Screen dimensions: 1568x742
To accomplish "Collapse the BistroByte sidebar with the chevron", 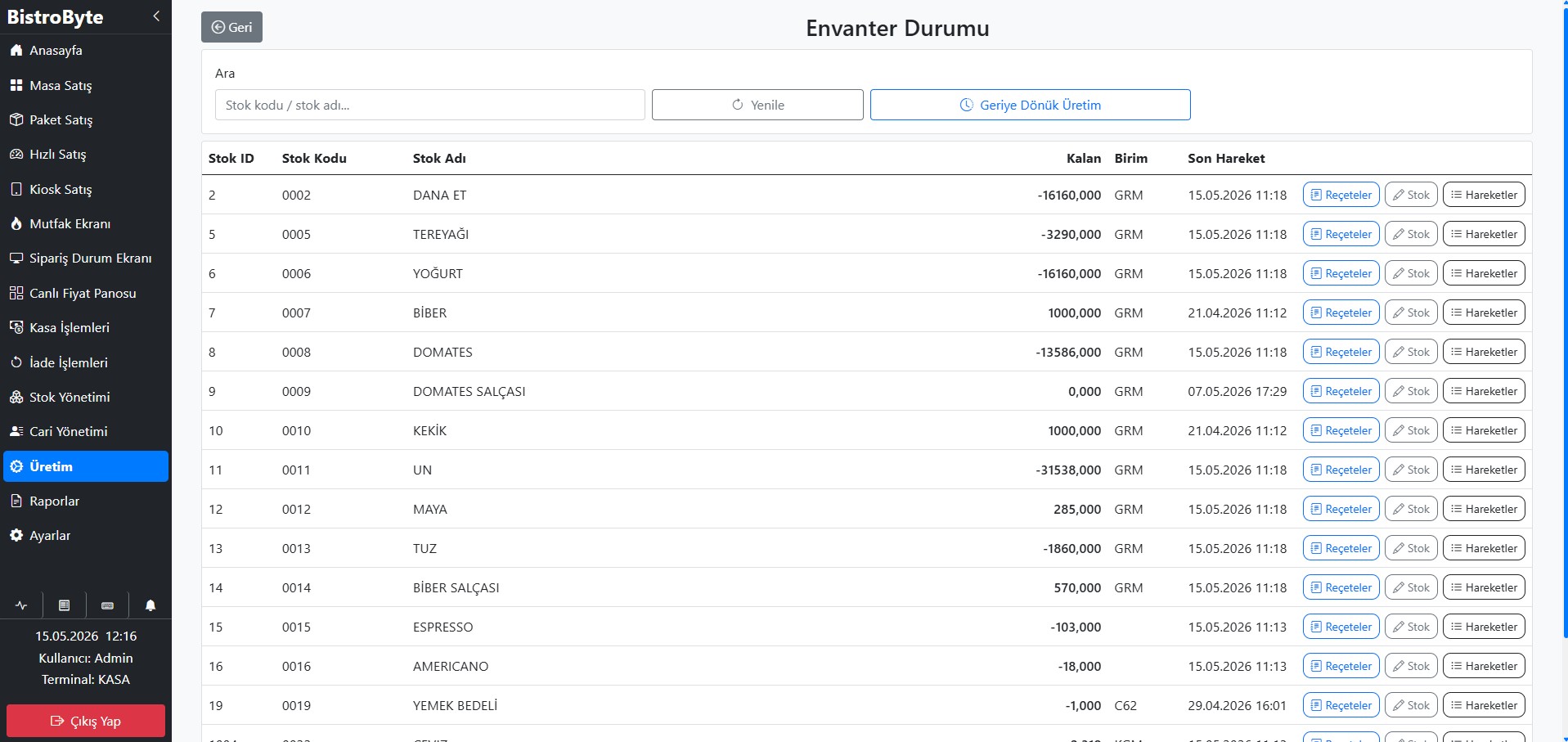I will [156, 16].
